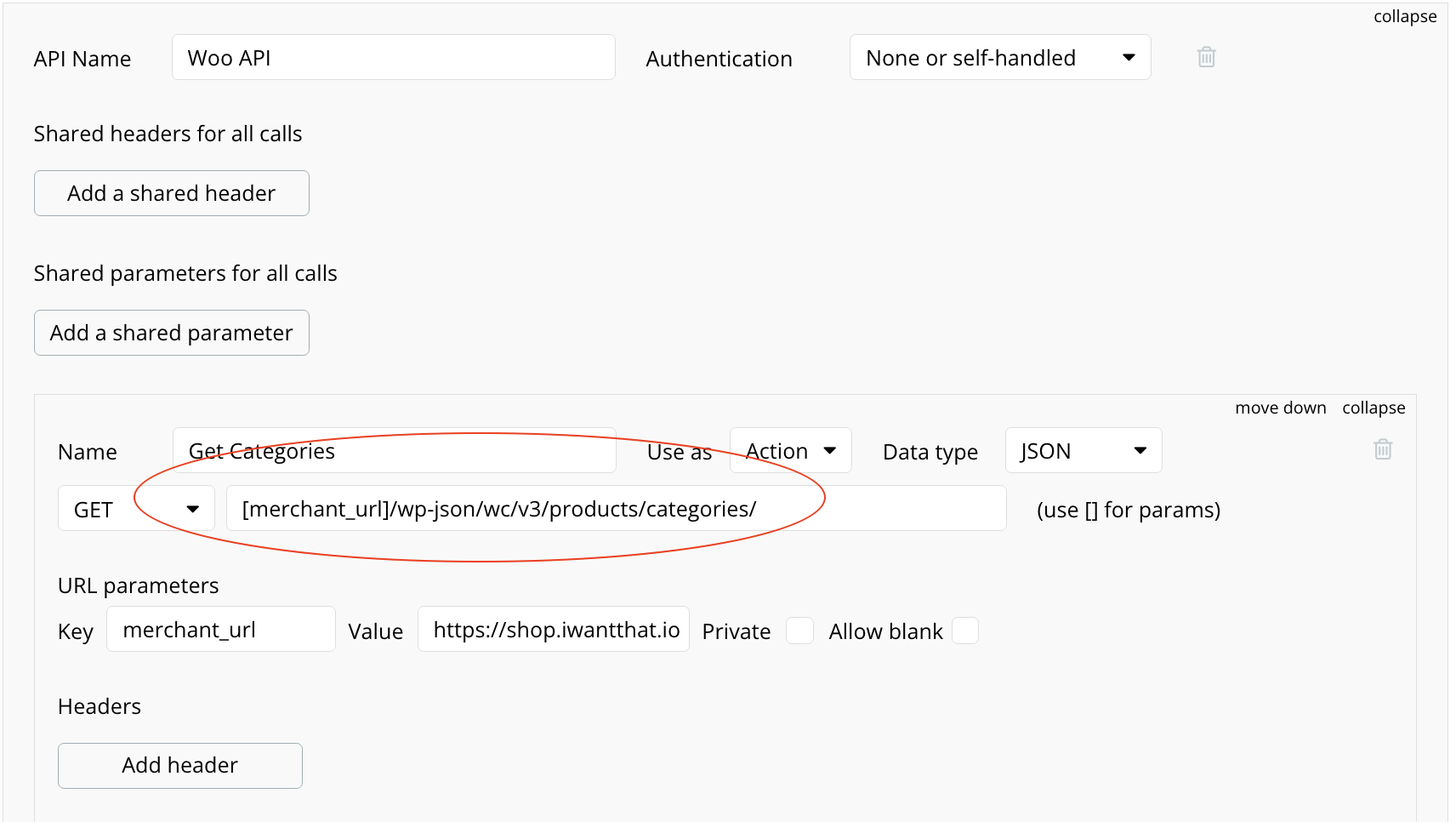Click the caret arrow on the Authentication selector

pyautogui.click(x=1129, y=57)
